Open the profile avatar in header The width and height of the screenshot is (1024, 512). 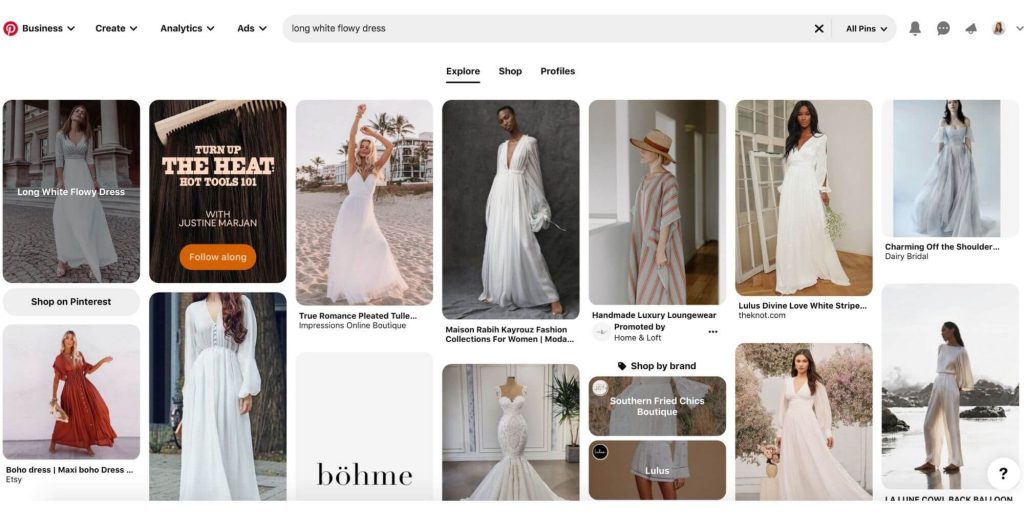tap(999, 29)
